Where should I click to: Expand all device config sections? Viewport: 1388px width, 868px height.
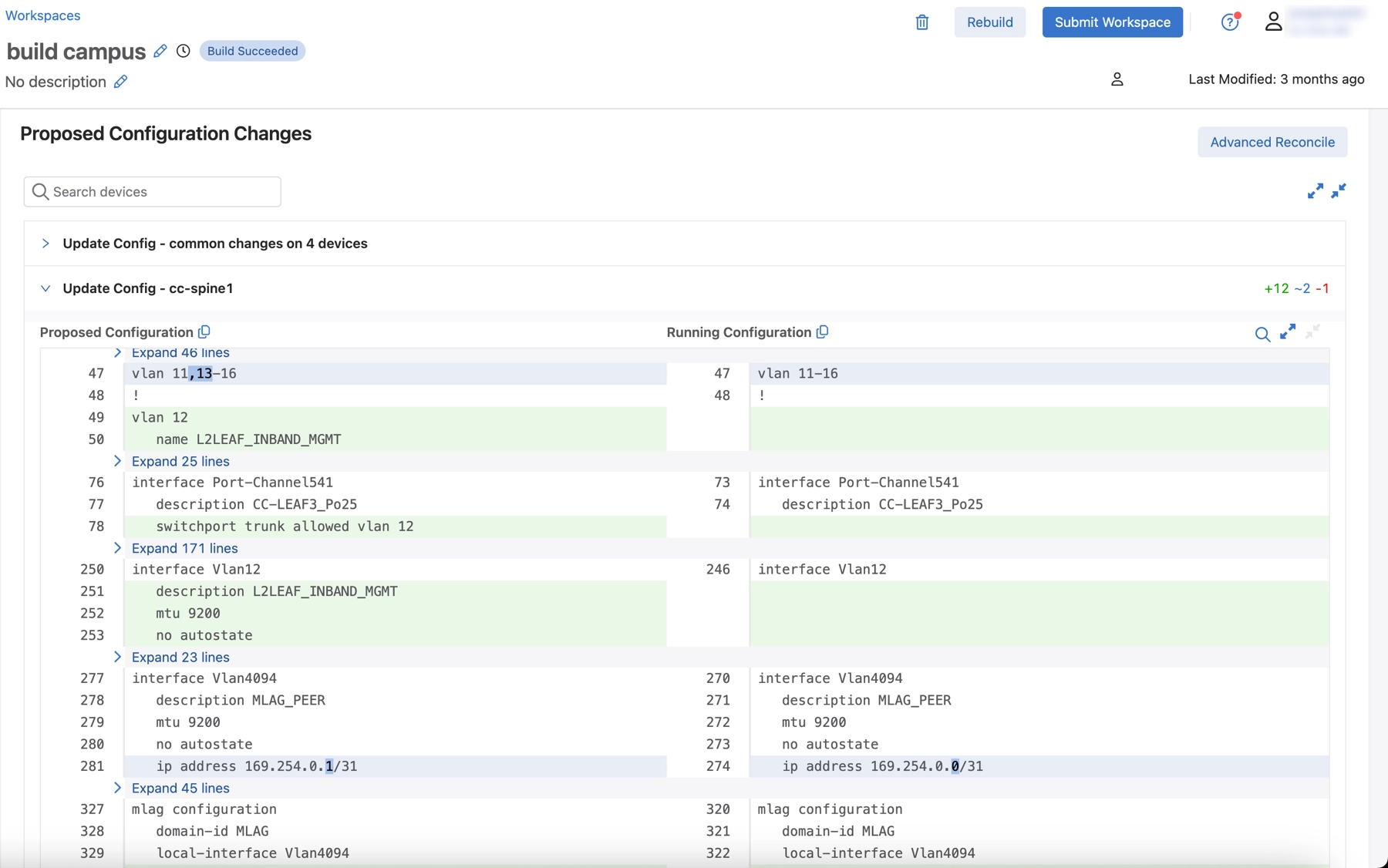coord(1315,191)
